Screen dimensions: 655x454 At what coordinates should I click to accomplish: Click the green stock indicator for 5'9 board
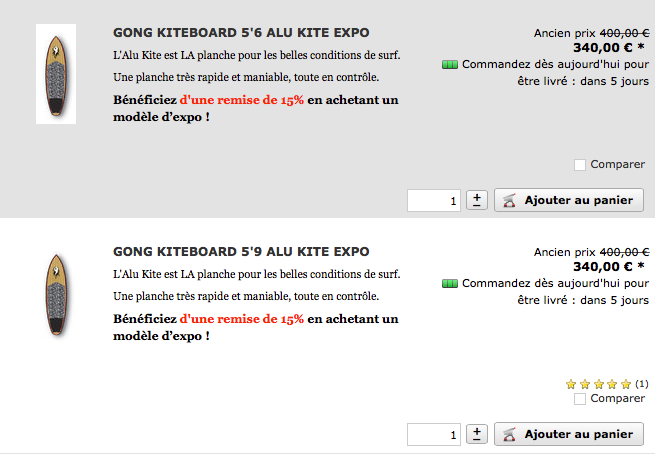pyautogui.click(x=449, y=284)
